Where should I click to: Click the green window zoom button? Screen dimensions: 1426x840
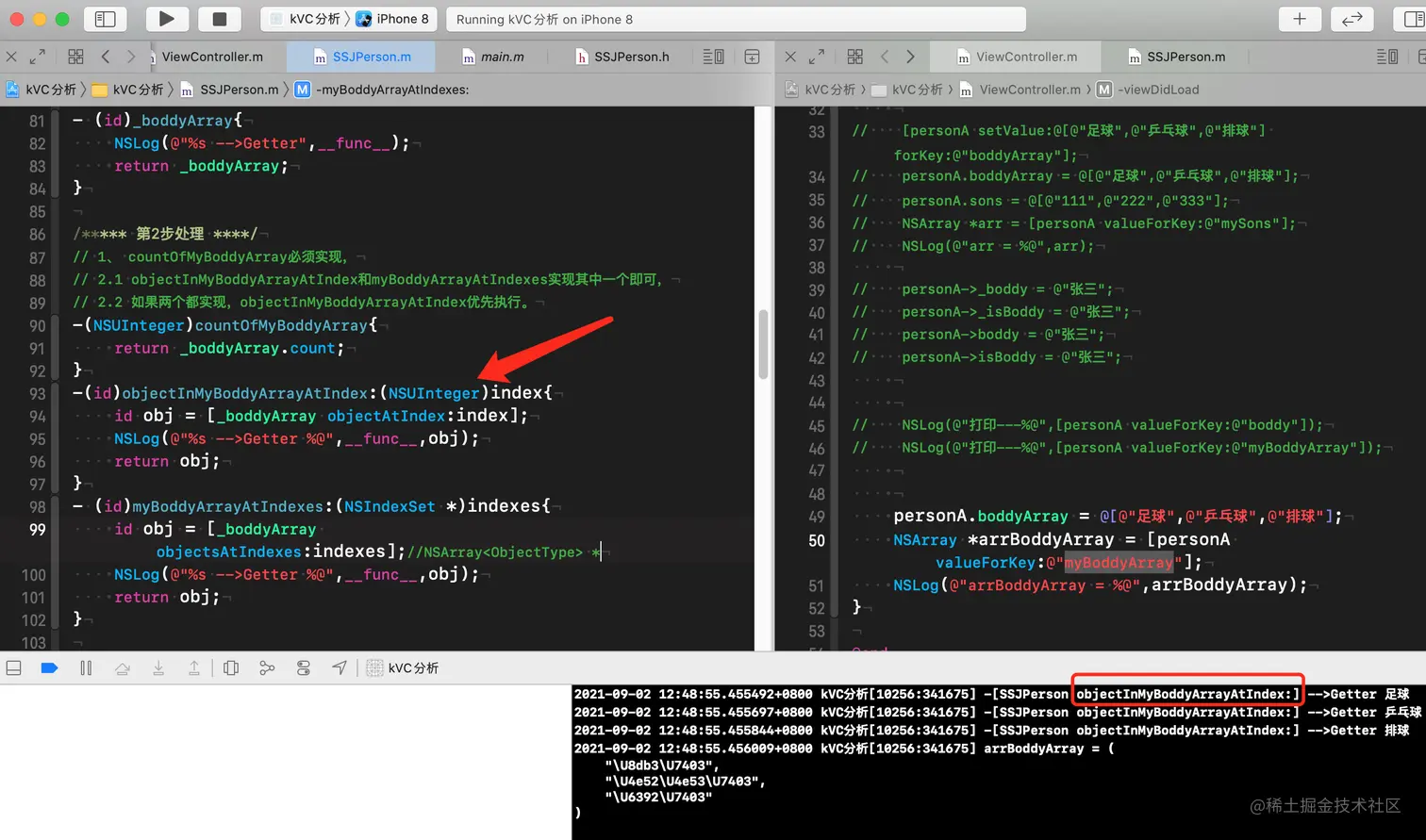(x=62, y=19)
